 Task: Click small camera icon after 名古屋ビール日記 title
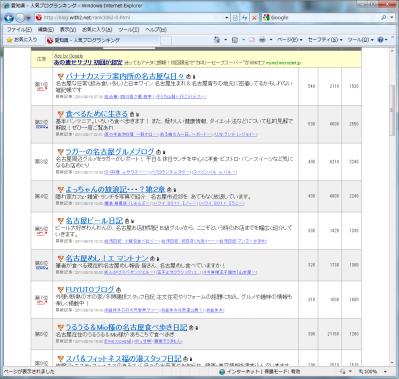pyautogui.click(x=127, y=221)
